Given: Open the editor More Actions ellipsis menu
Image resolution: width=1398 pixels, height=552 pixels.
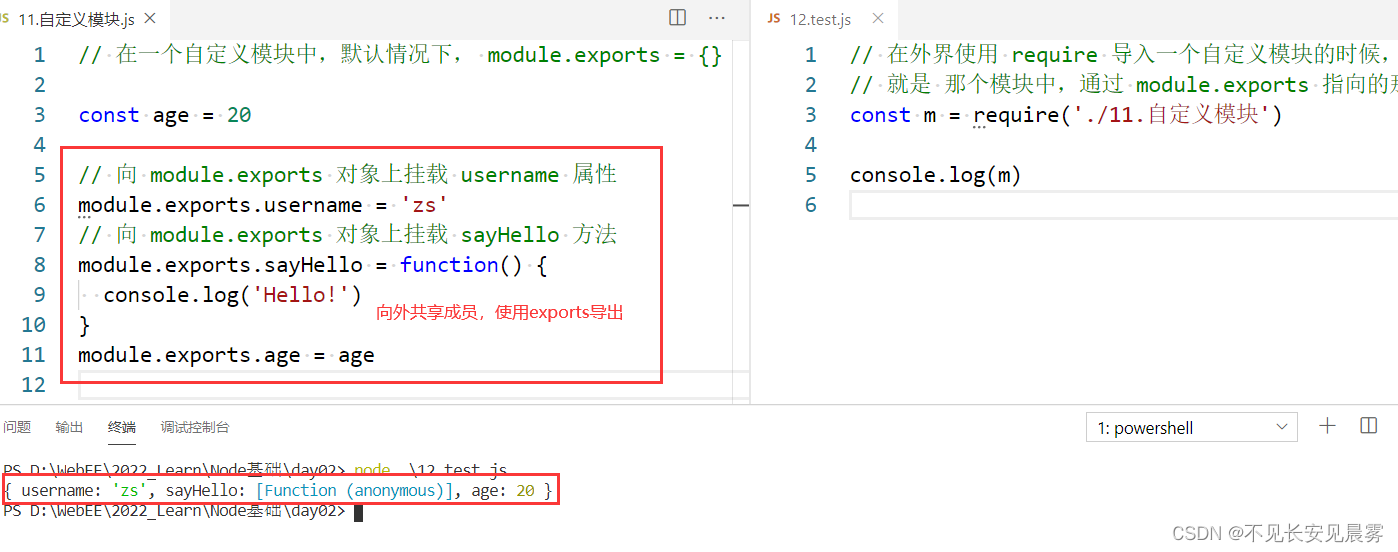Looking at the screenshot, I should click(717, 18).
